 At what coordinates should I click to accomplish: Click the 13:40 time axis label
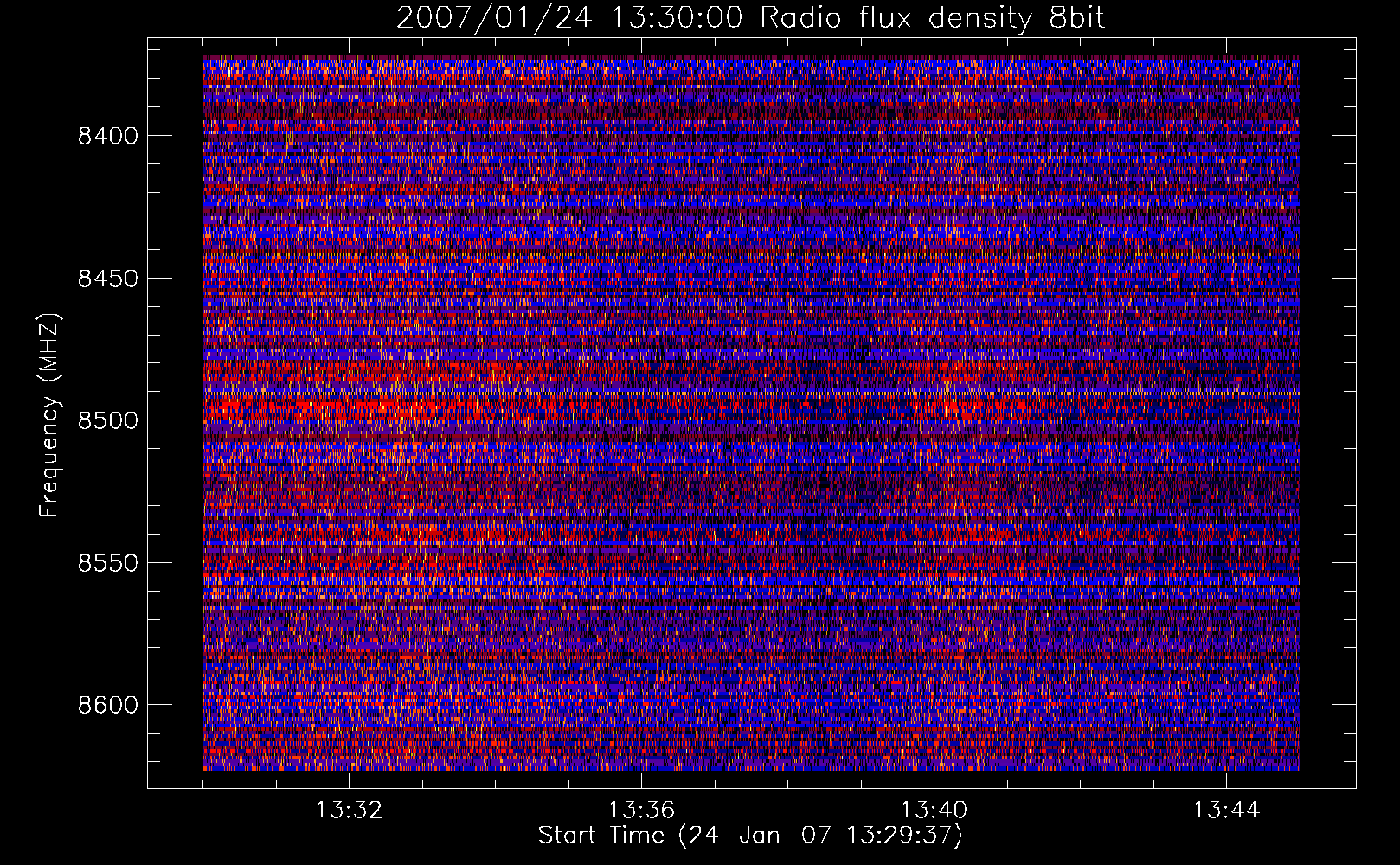[x=934, y=811]
